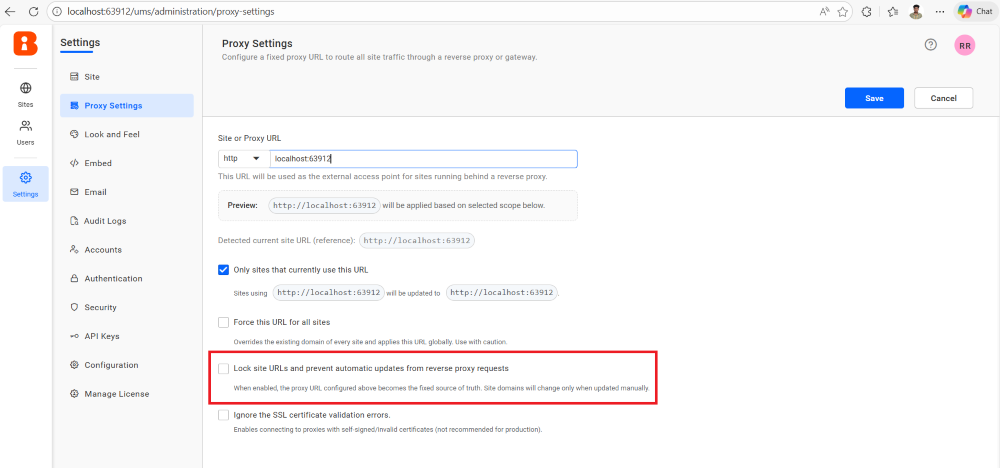
Task: Select Proxy Settings menu item
Action: [x=126, y=106]
